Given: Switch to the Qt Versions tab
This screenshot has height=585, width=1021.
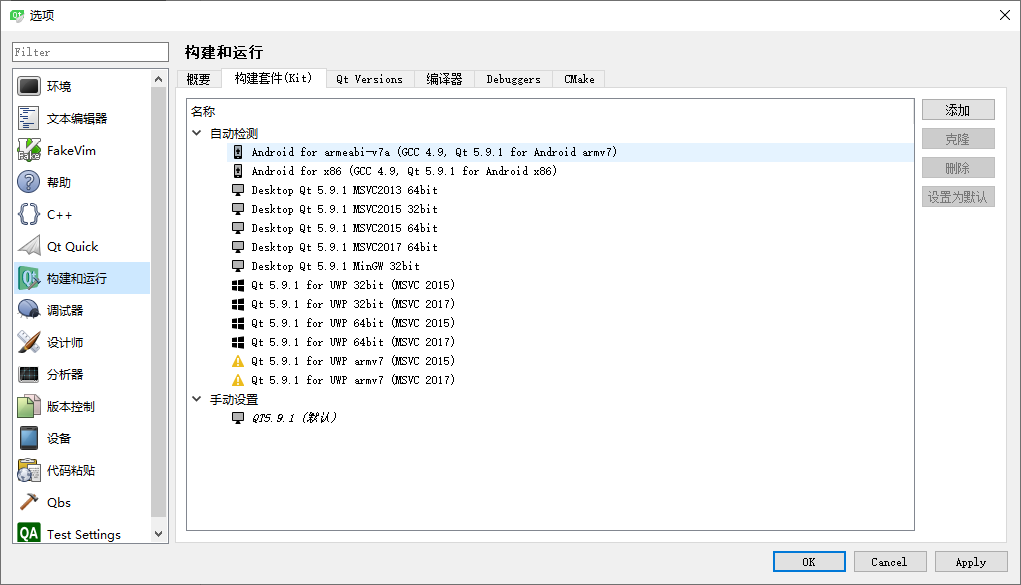Looking at the screenshot, I should [369, 78].
